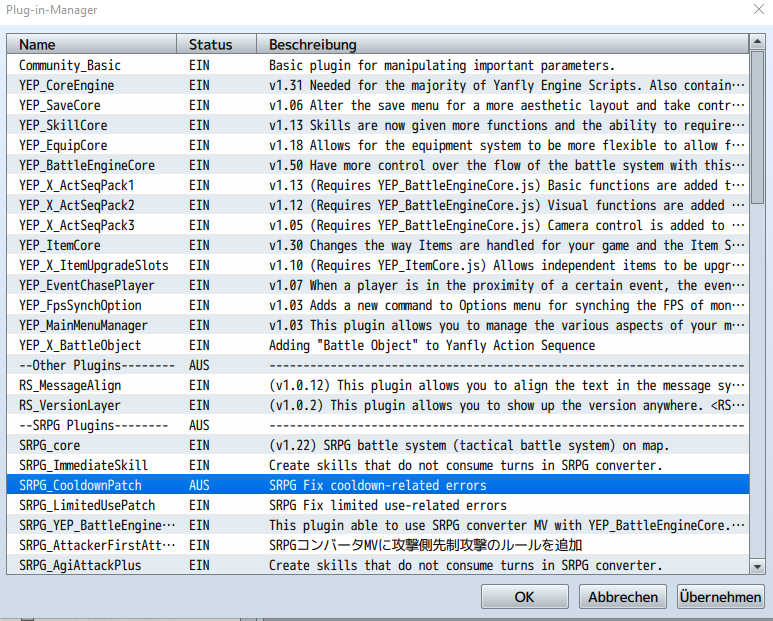Screen dimensions: 773x621
Task: Select the YEP_SkillCore plugin
Action: tap(378, 125)
